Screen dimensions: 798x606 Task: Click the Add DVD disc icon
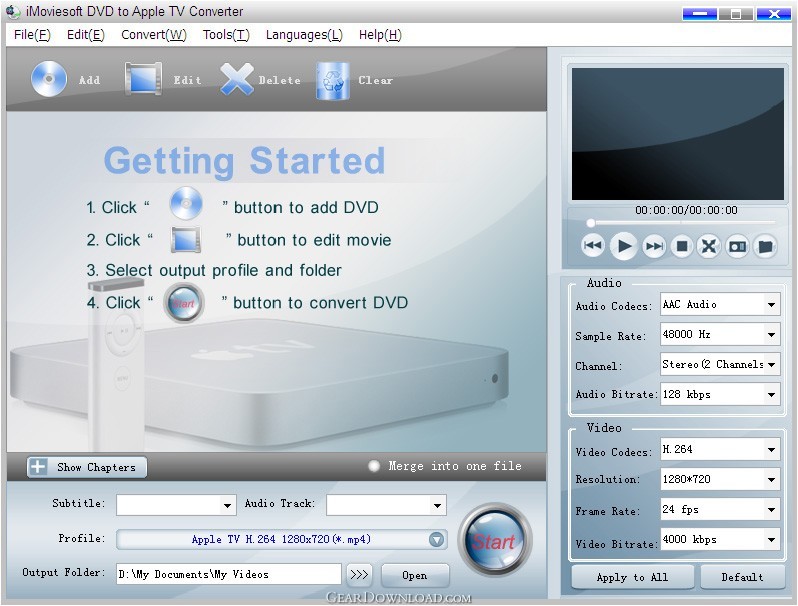[49, 79]
